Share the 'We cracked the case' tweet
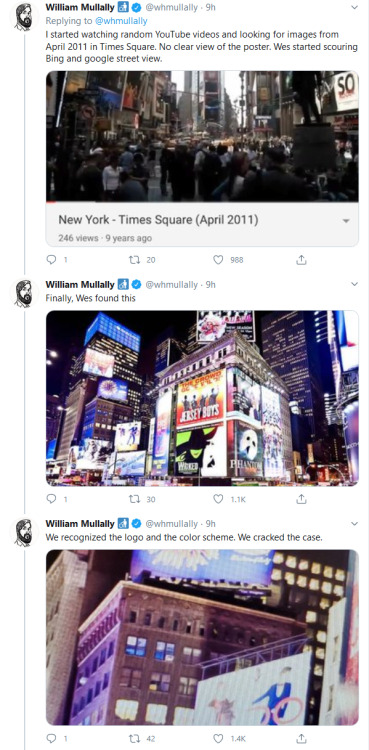This screenshot has height=750, width=369. (301, 738)
